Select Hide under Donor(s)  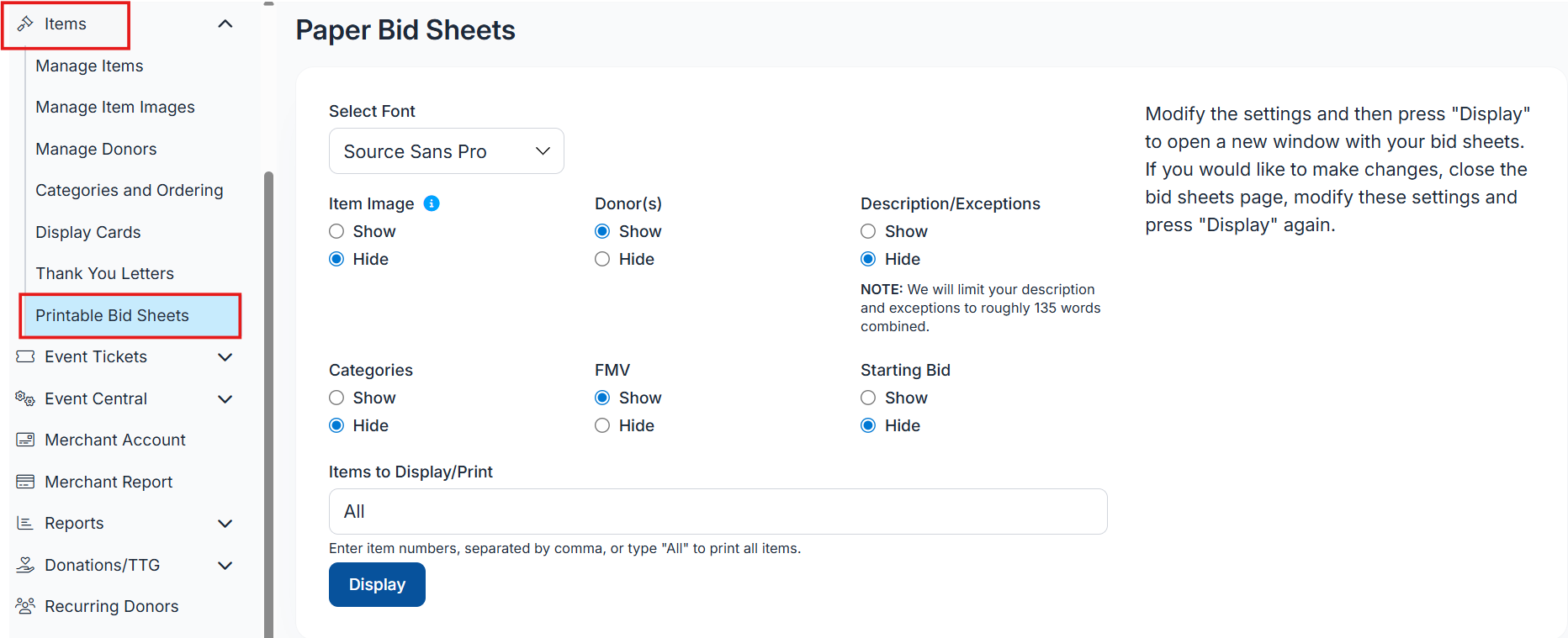(x=602, y=259)
